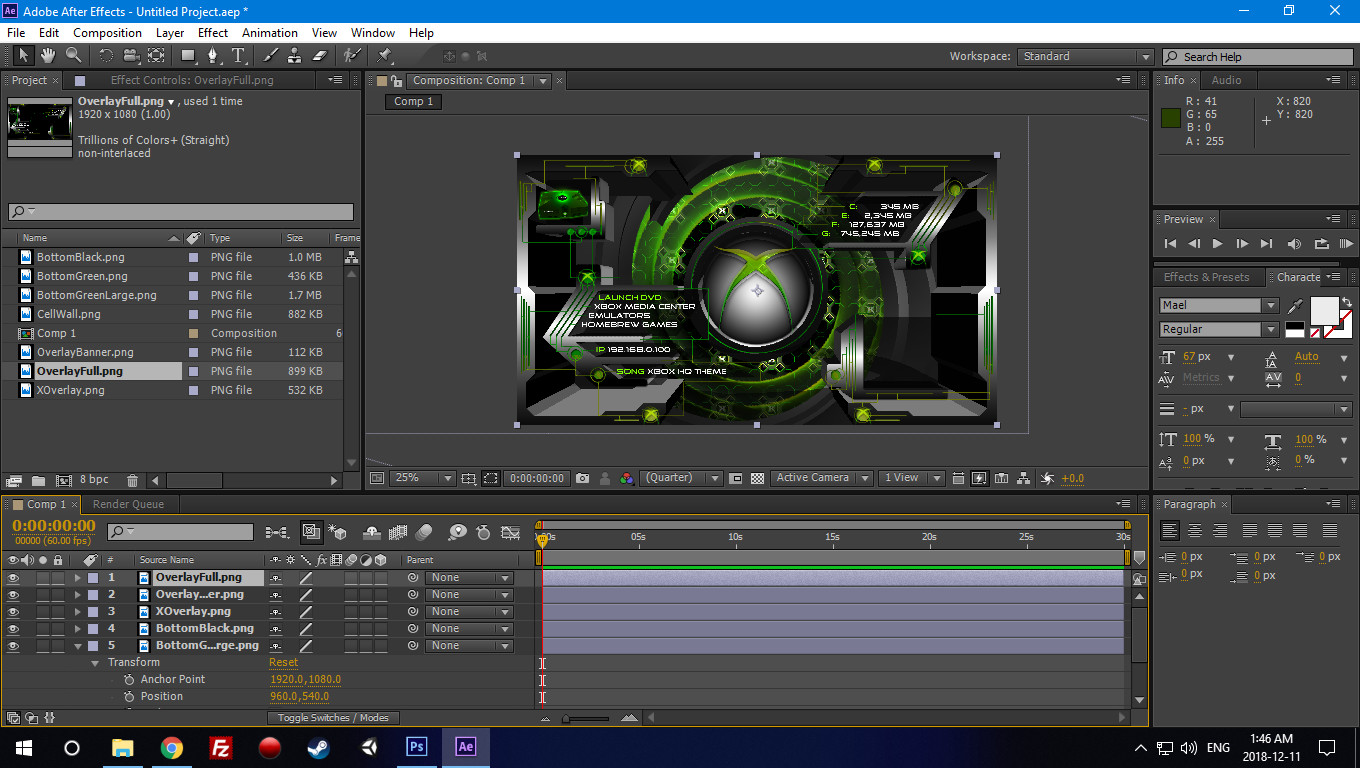Select the Unified Camera tool
Viewport: 1360px width, 768px height.
pos(130,56)
